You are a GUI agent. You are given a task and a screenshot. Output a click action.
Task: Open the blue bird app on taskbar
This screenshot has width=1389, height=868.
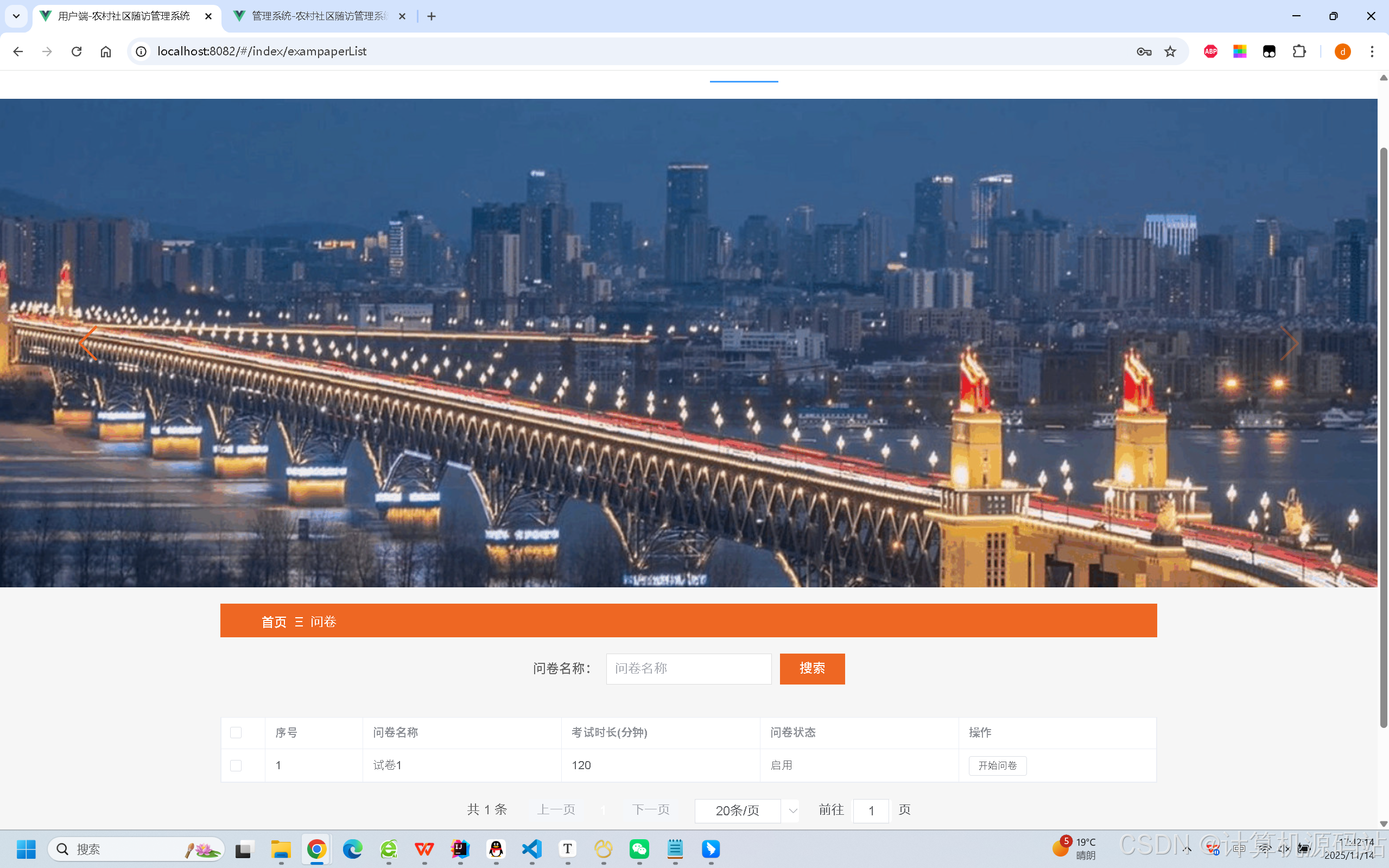pos(711,848)
